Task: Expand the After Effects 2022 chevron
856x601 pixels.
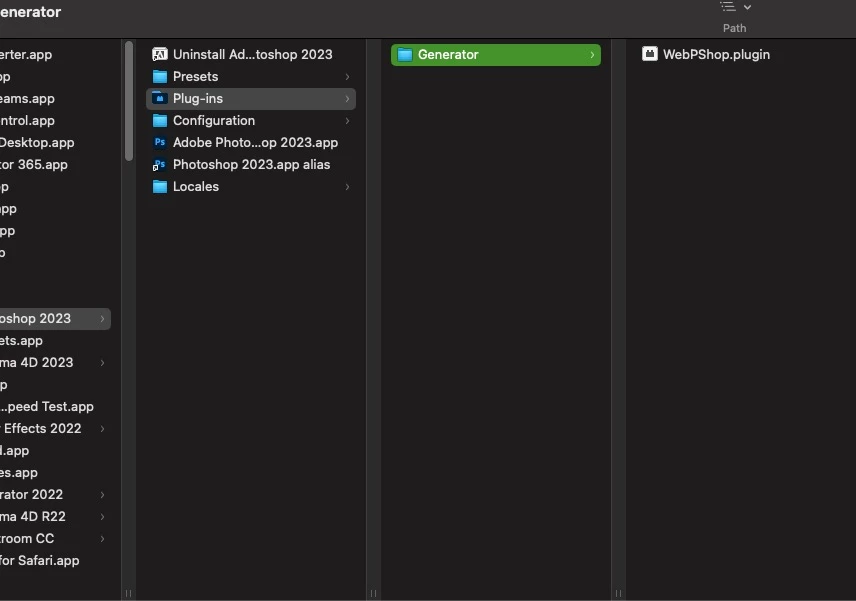Action: point(102,429)
